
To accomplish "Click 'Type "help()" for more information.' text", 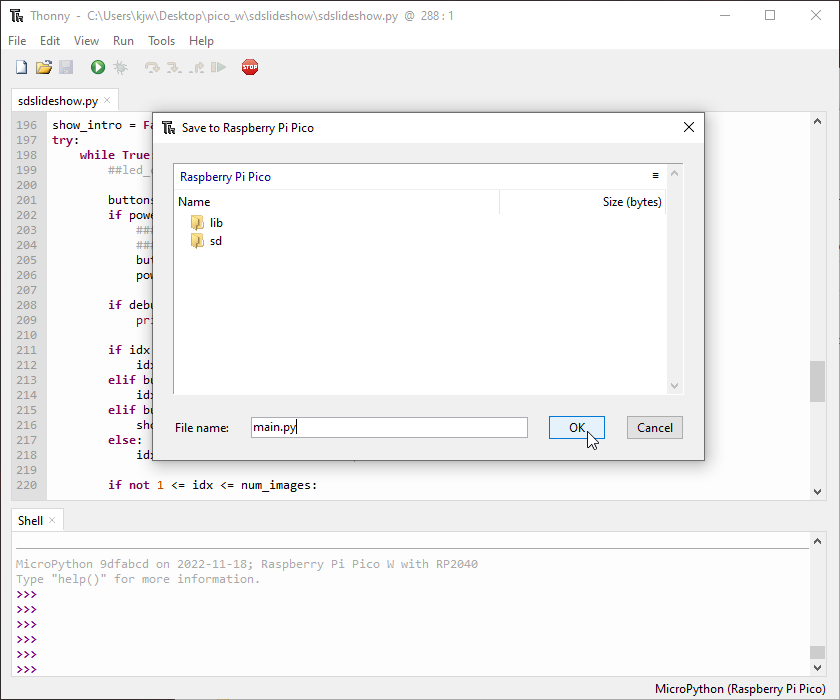I will pos(138,579).
